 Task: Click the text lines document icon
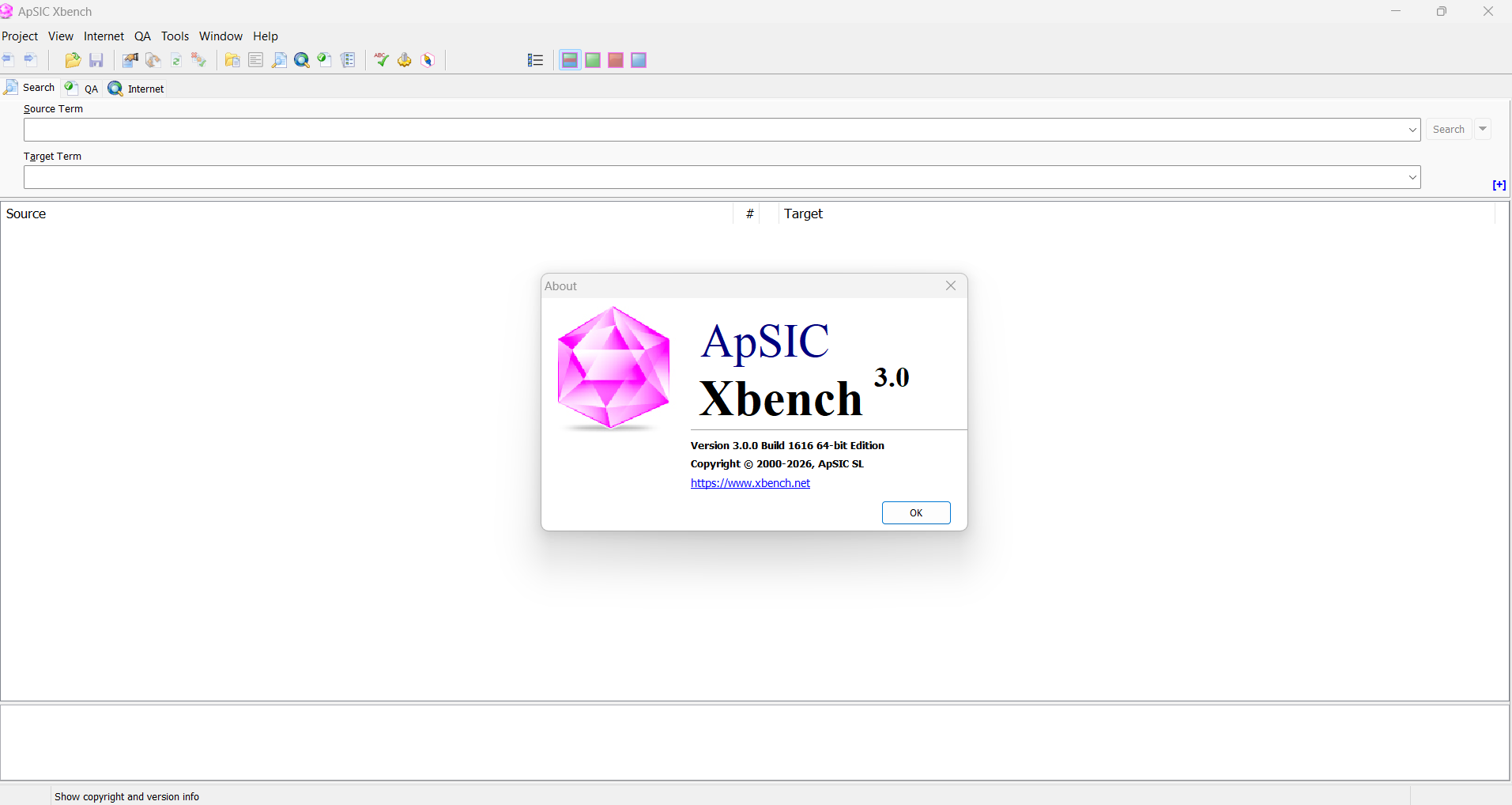[x=255, y=60]
